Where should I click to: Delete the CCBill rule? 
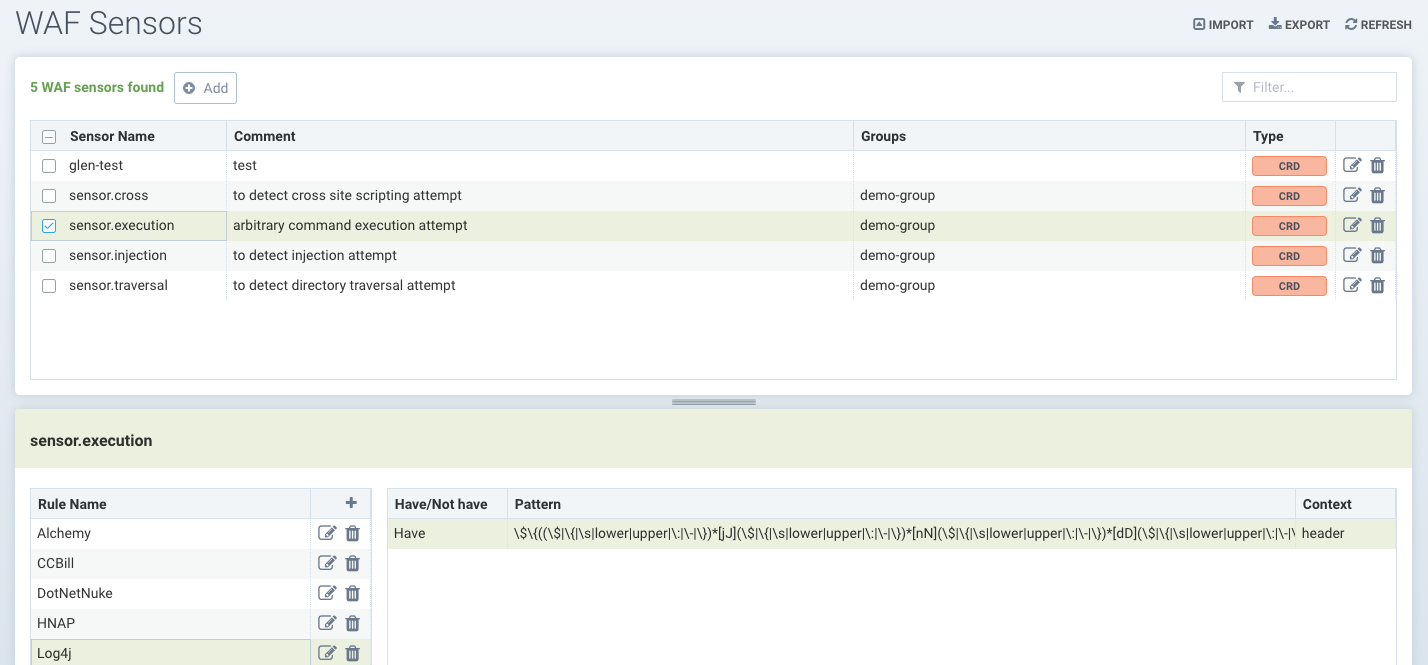pos(352,564)
